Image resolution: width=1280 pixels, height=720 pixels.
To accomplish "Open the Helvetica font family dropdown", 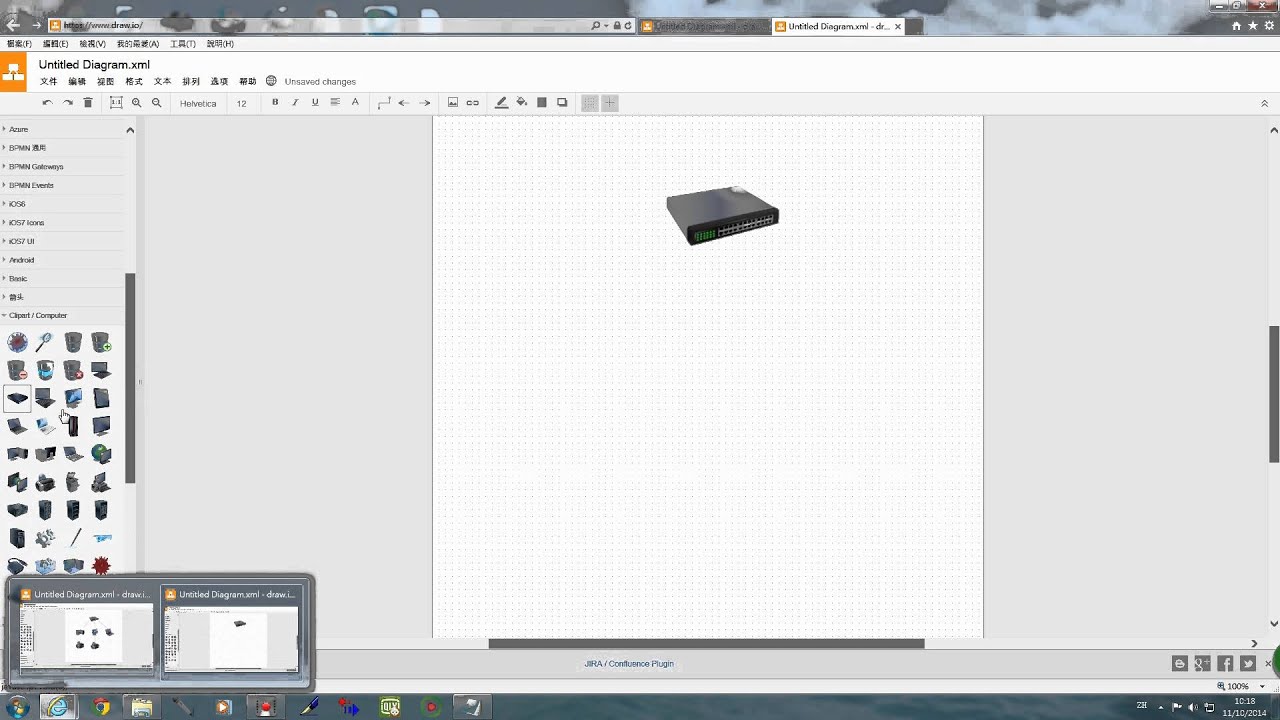I will tap(198, 103).
